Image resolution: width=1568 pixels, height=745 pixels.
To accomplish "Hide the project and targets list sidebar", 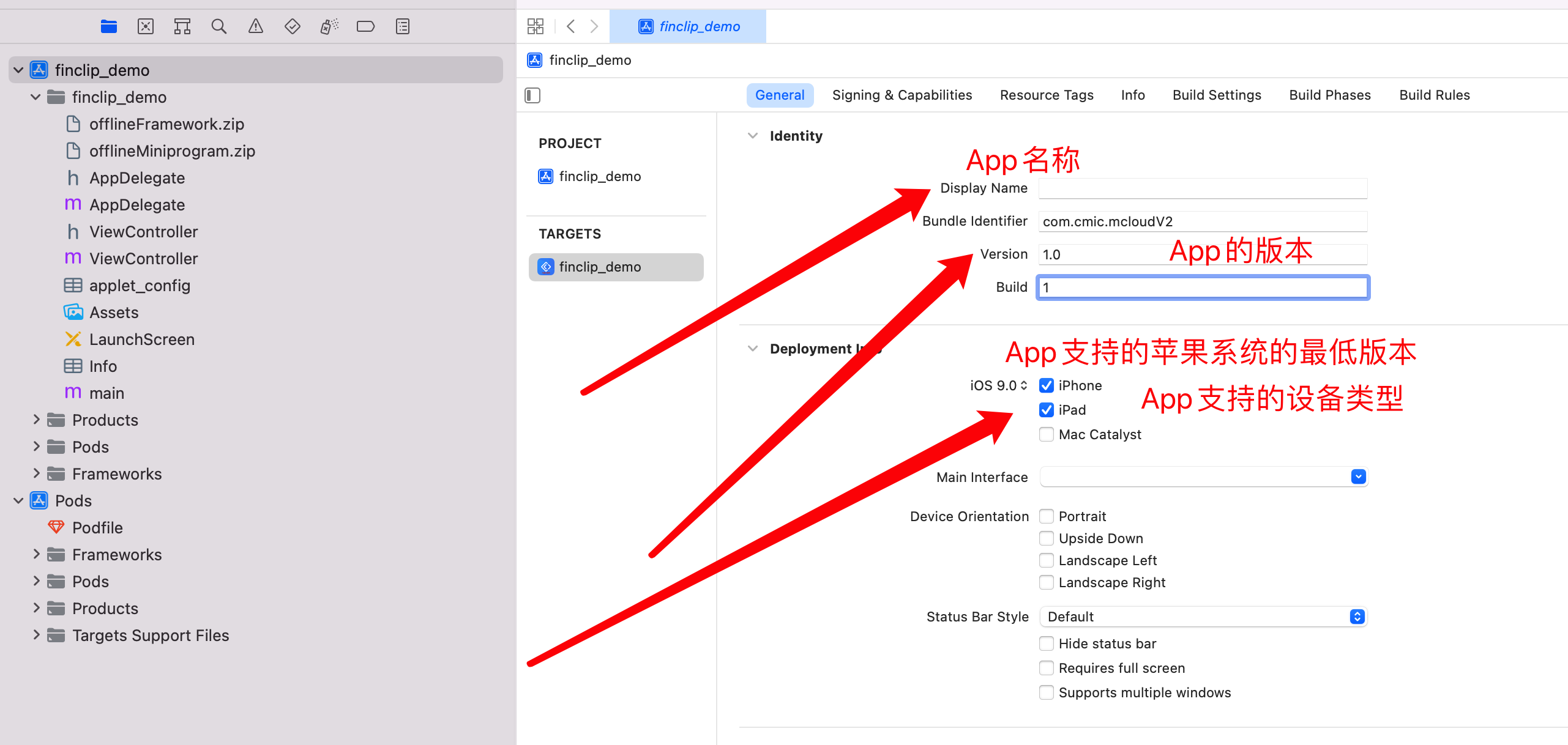I will pyautogui.click(x=532, y=95).
